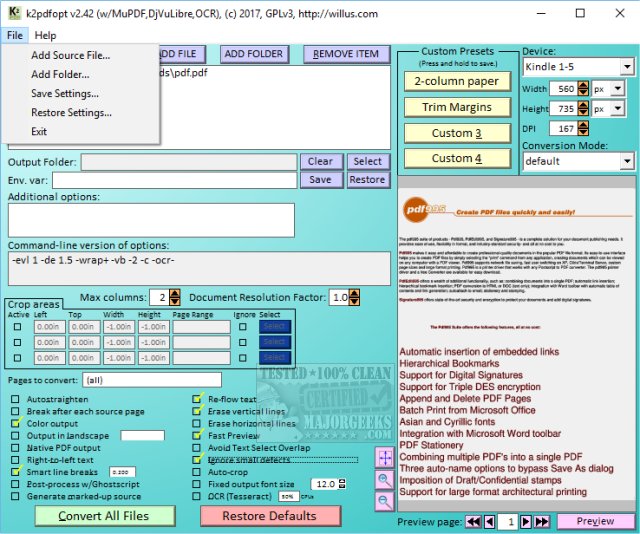Enable Autostraighten checkbox
Viewport: 640px width, 534px height.
coord(15,399)
